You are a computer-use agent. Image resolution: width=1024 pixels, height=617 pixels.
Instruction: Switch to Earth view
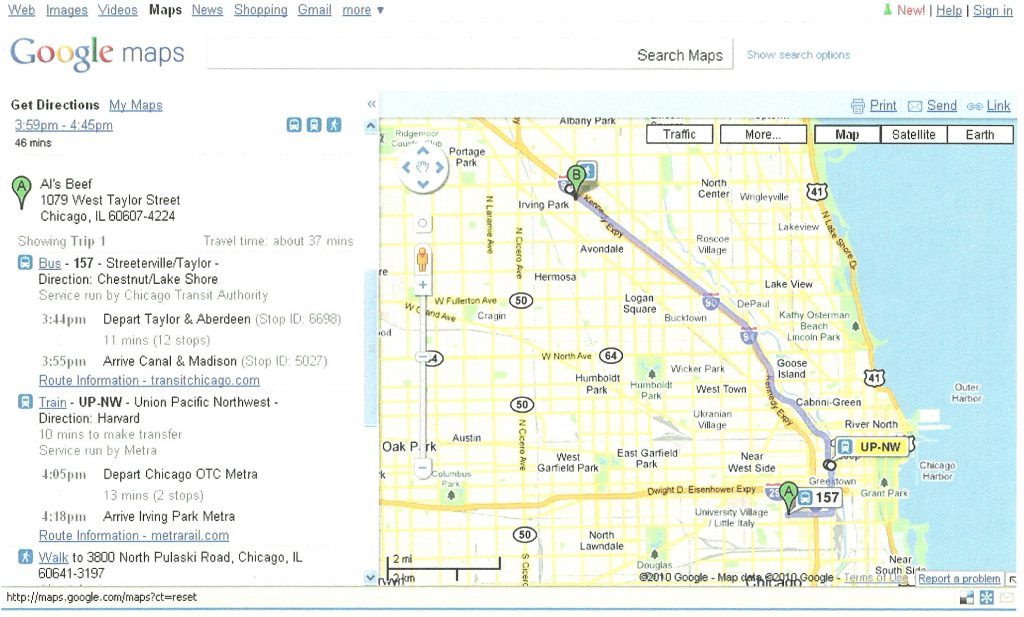pos(980,134)
